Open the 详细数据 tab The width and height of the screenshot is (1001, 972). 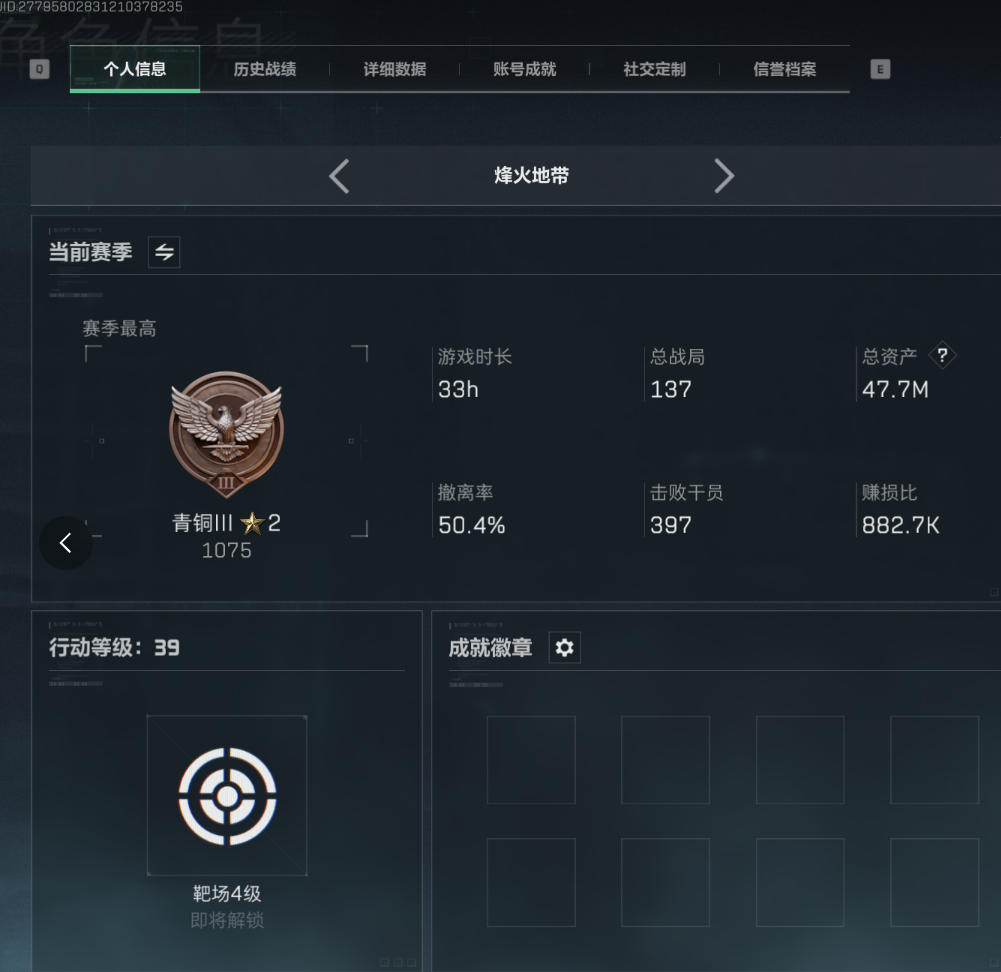[x=395, y=69]
